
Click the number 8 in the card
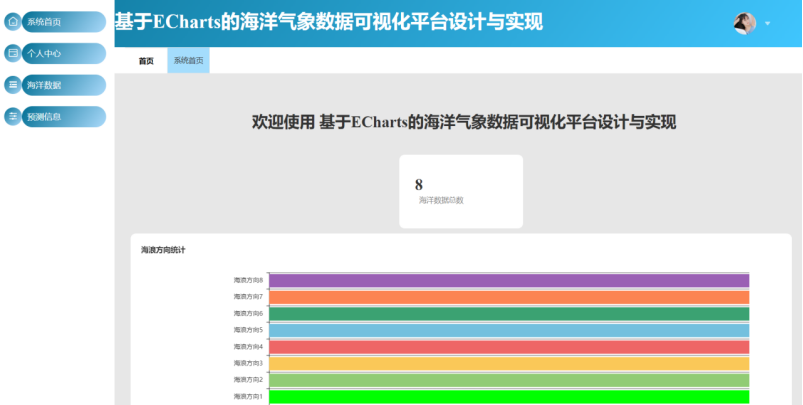tap(419, 185)
